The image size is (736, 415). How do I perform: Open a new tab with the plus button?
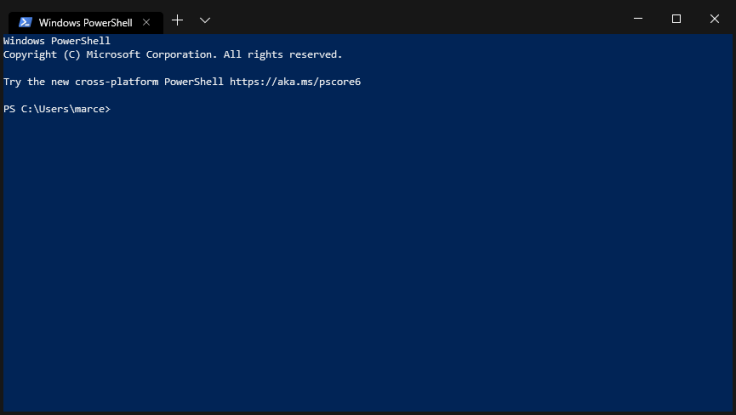click(178, 20)
